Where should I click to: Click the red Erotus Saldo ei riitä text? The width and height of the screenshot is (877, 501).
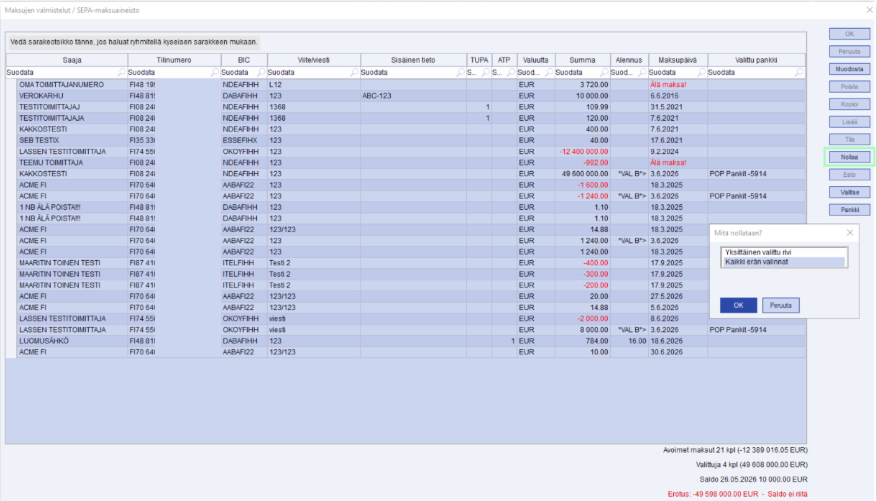coord(737,494)
